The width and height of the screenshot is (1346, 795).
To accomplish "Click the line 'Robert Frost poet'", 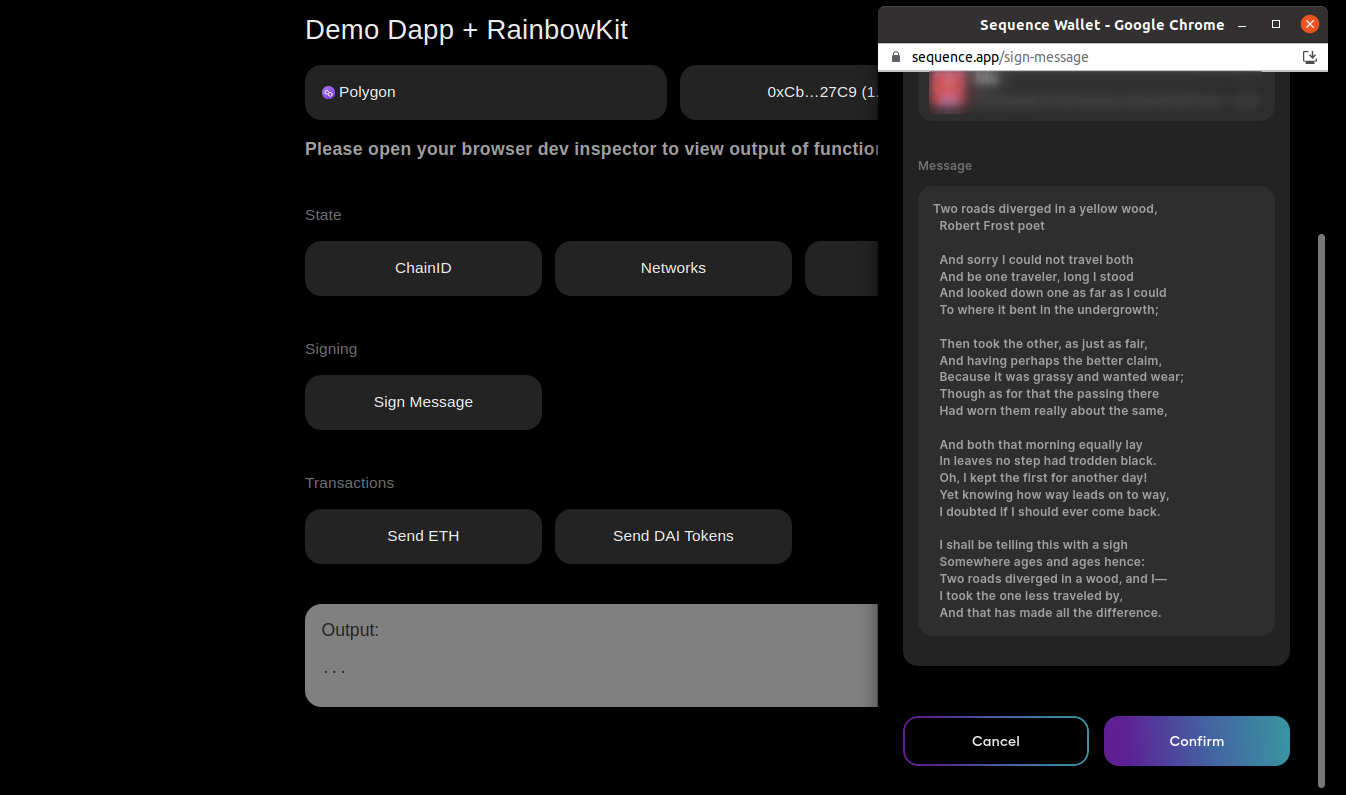I will pos(992,226).
